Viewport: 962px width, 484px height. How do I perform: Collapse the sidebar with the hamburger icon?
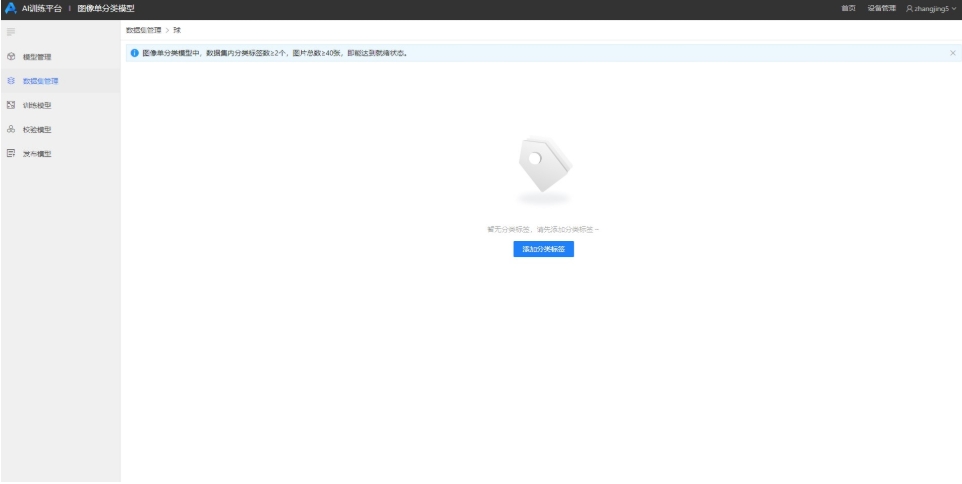(10, 32)
